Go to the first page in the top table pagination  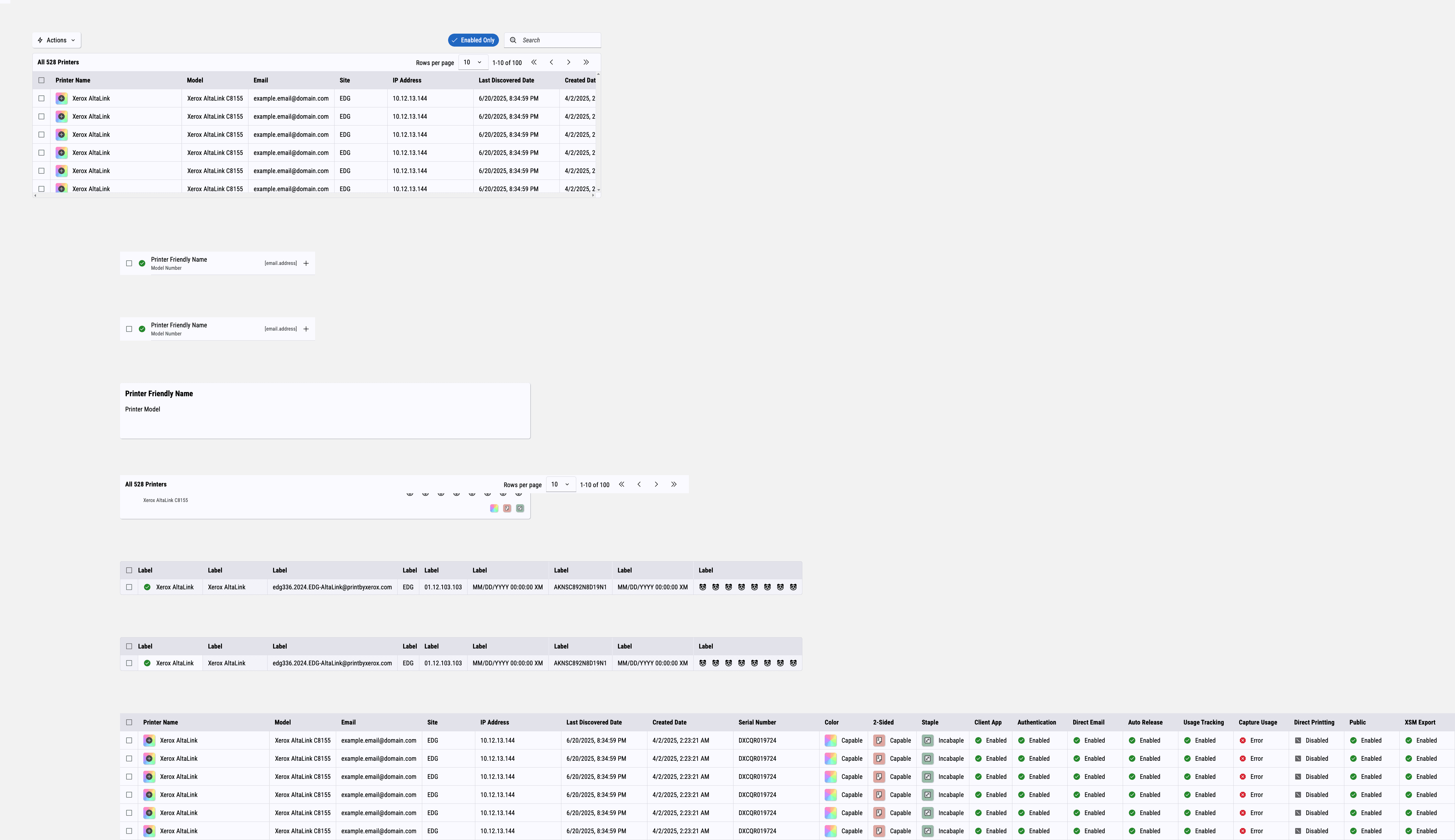pyautogui.click(x=534, y=62)
